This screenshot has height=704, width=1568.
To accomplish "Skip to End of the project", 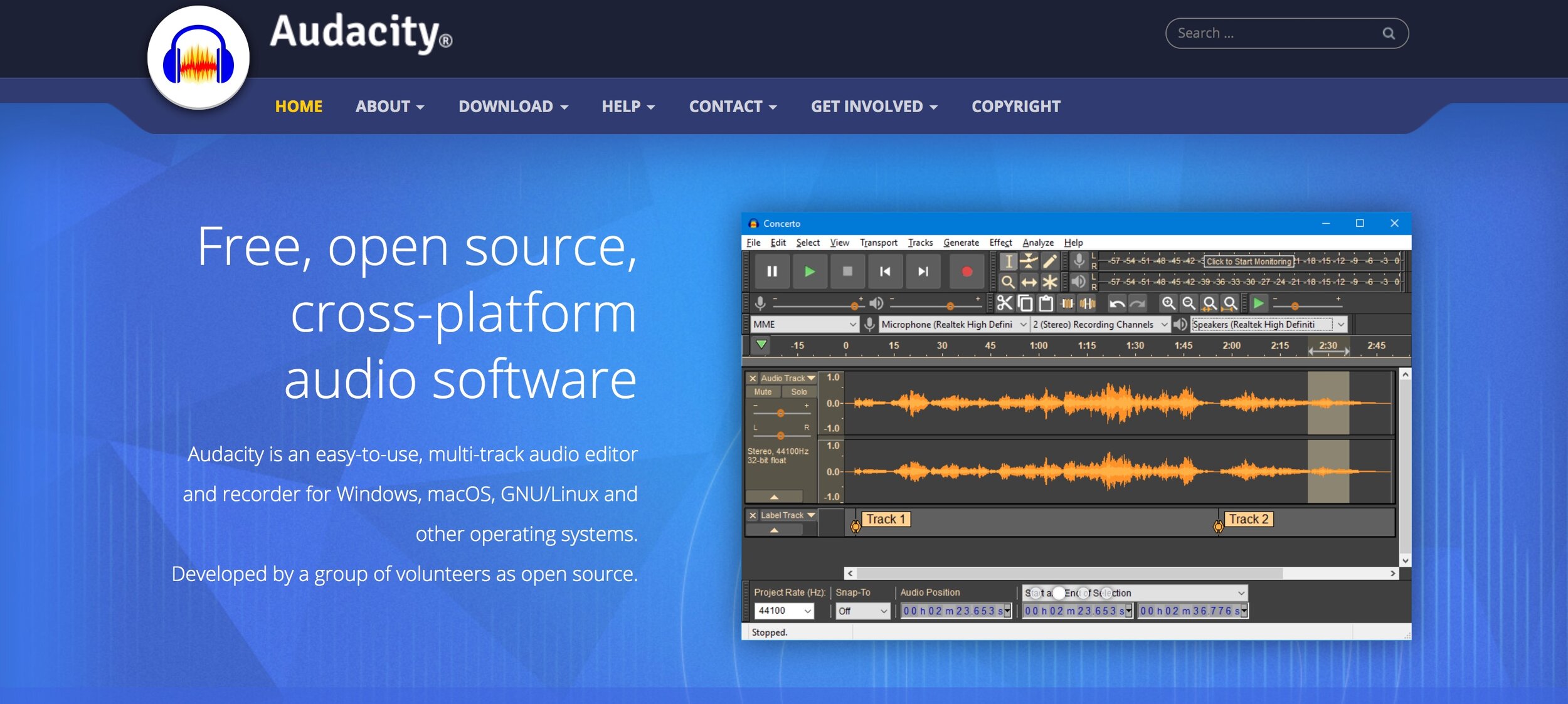I will point(923,271).
